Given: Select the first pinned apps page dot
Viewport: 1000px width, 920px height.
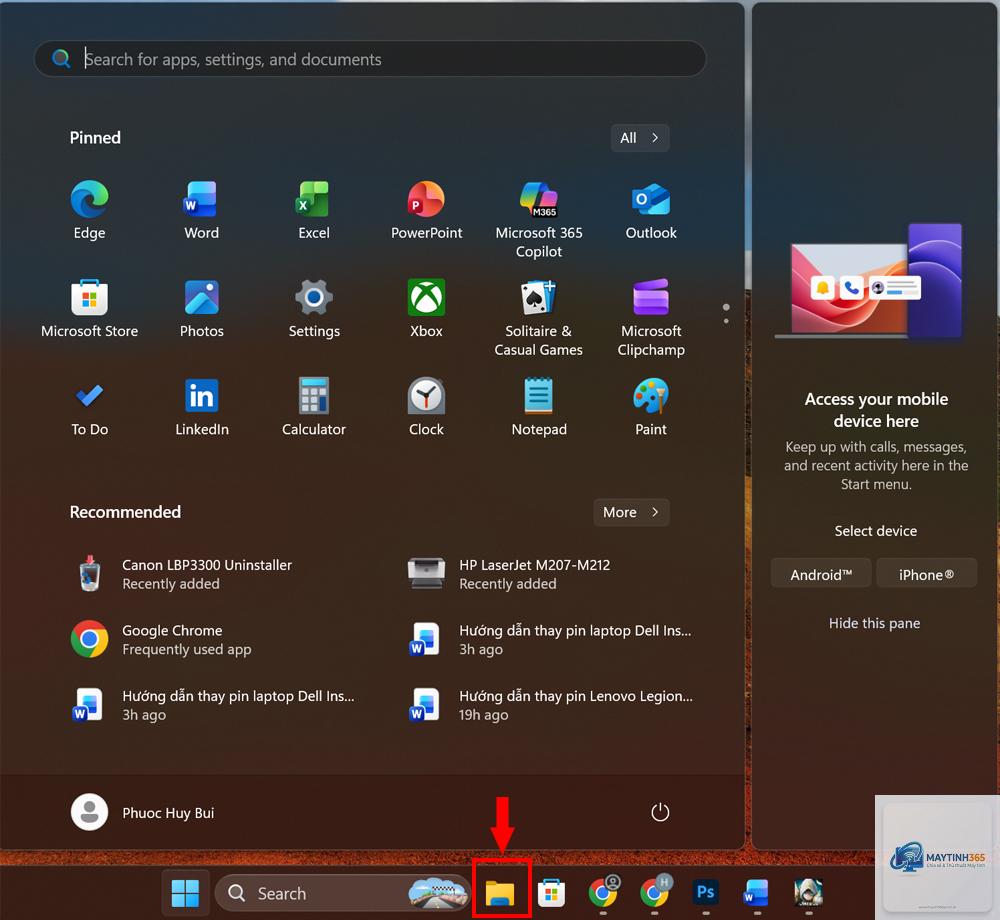Looking at the screenshot, I should pyautogui.click(x=726, y=307).
